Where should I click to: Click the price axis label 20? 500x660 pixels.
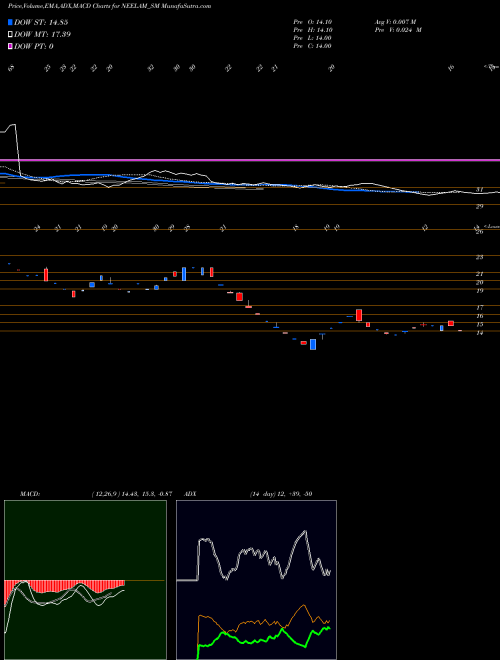pos(479,282)
